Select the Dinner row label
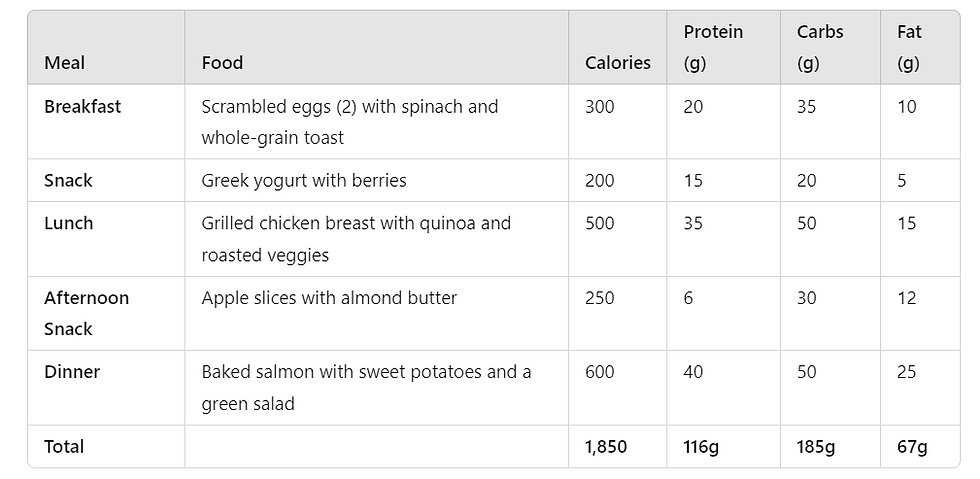The height and width of the screenshot is (479, 980). point(72,372)
